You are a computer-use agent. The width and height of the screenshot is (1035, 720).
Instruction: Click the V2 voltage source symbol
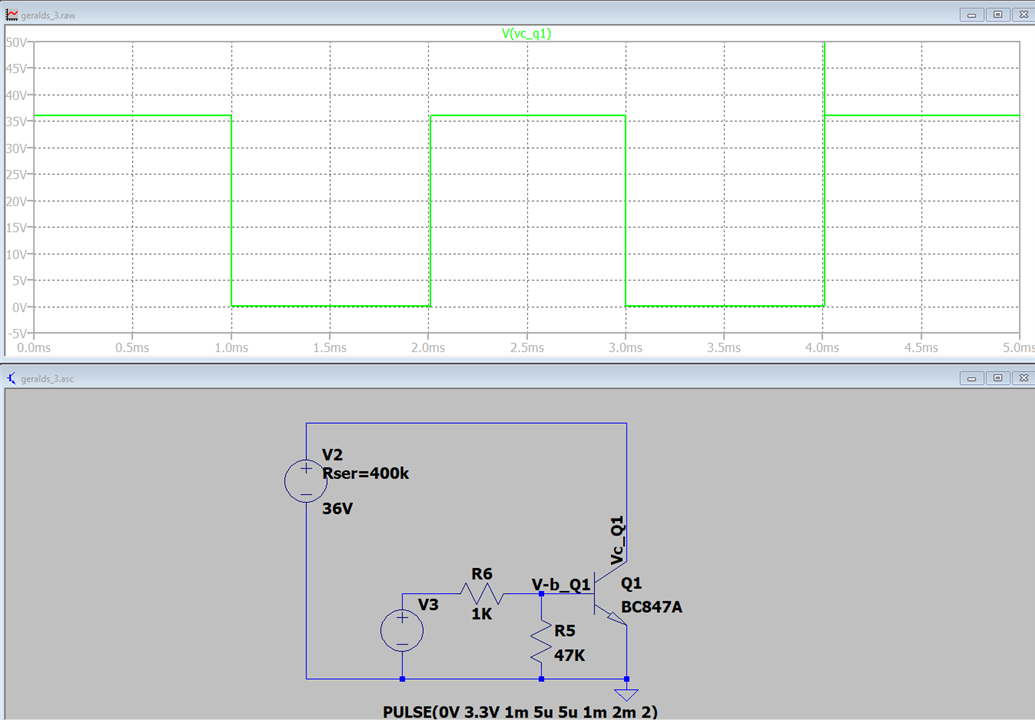tap(305, 481)
